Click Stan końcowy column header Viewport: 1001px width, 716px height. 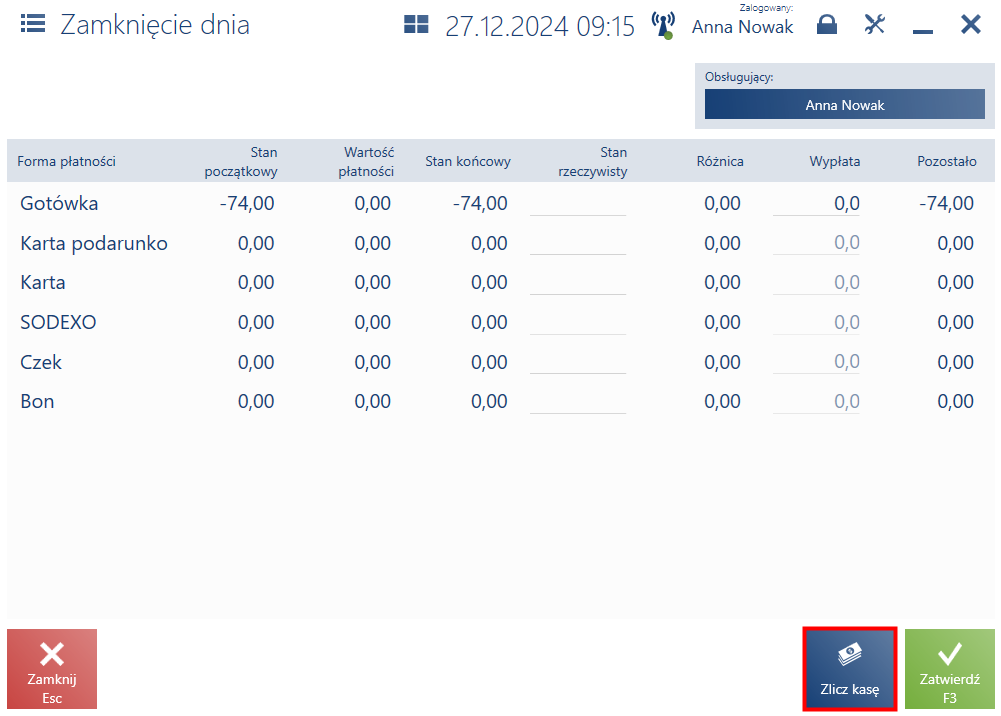pos(468,161)
